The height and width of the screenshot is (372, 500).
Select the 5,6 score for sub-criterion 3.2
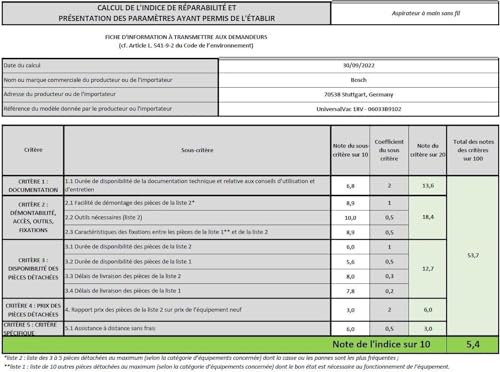click(x=350, y=262)
